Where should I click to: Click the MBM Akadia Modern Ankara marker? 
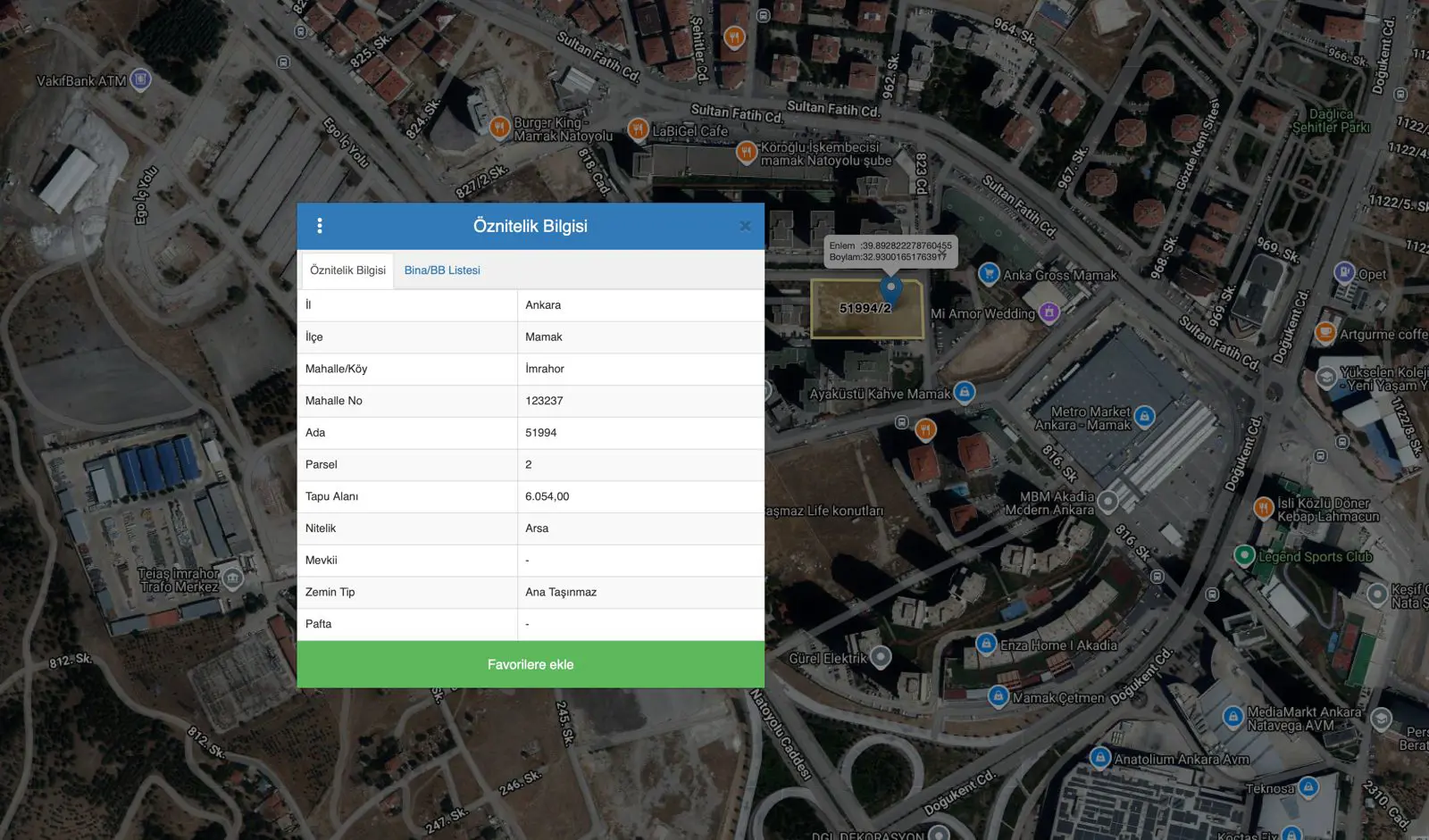point(1107,502)
